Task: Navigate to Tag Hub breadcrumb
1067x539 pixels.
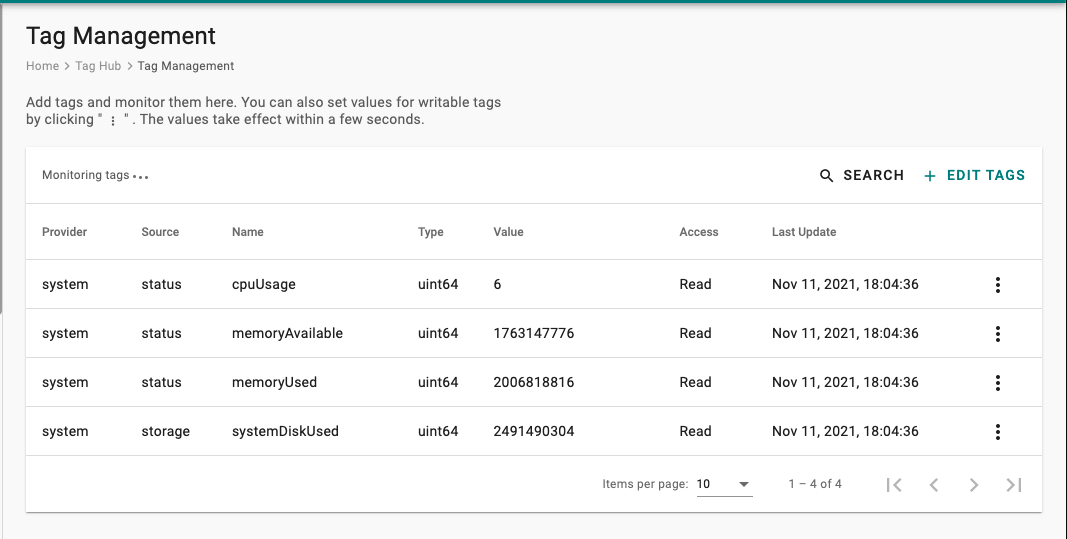Action: tap(98, 66)
